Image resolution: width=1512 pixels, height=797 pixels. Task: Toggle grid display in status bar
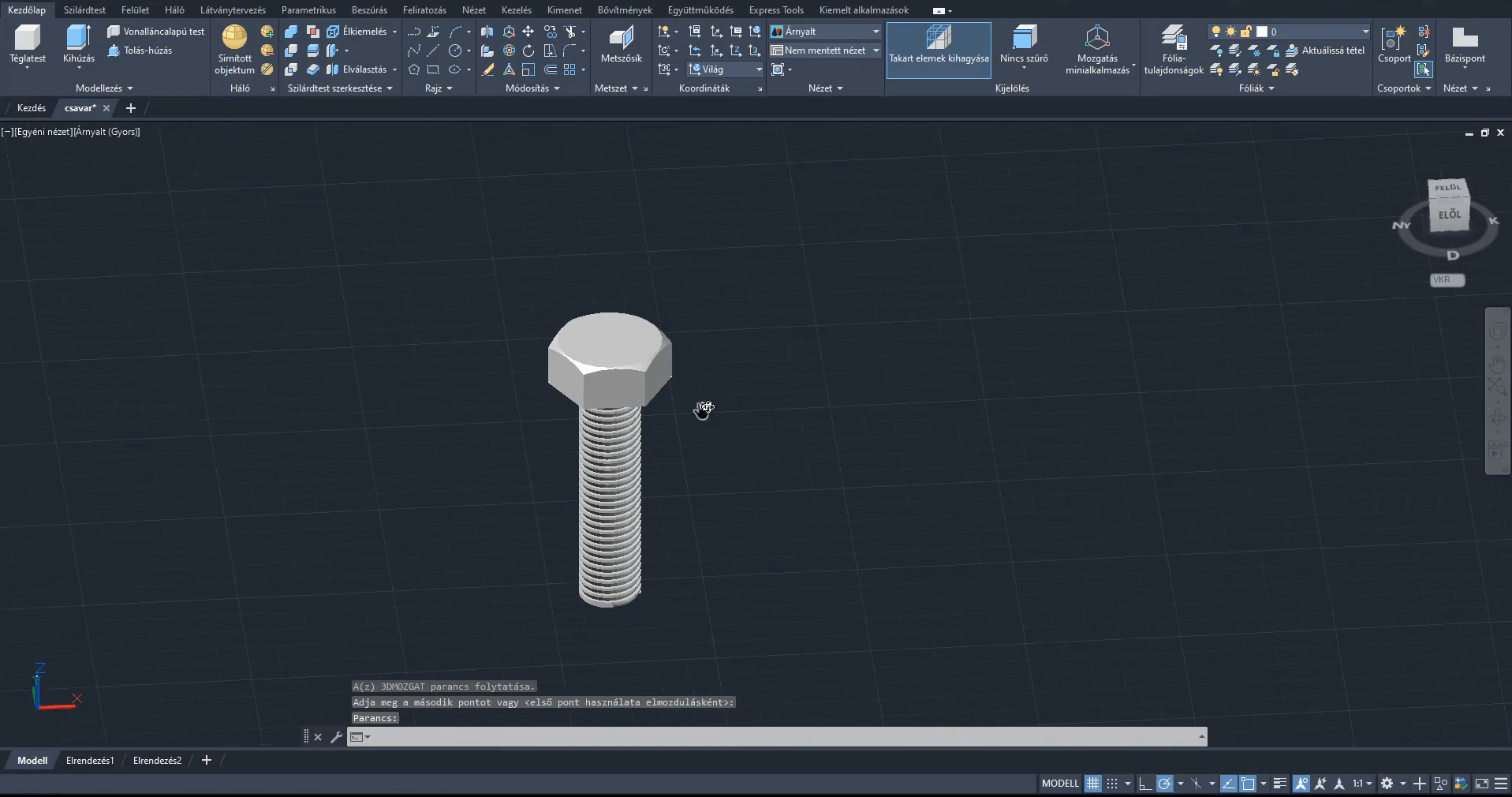[1092, 784]
